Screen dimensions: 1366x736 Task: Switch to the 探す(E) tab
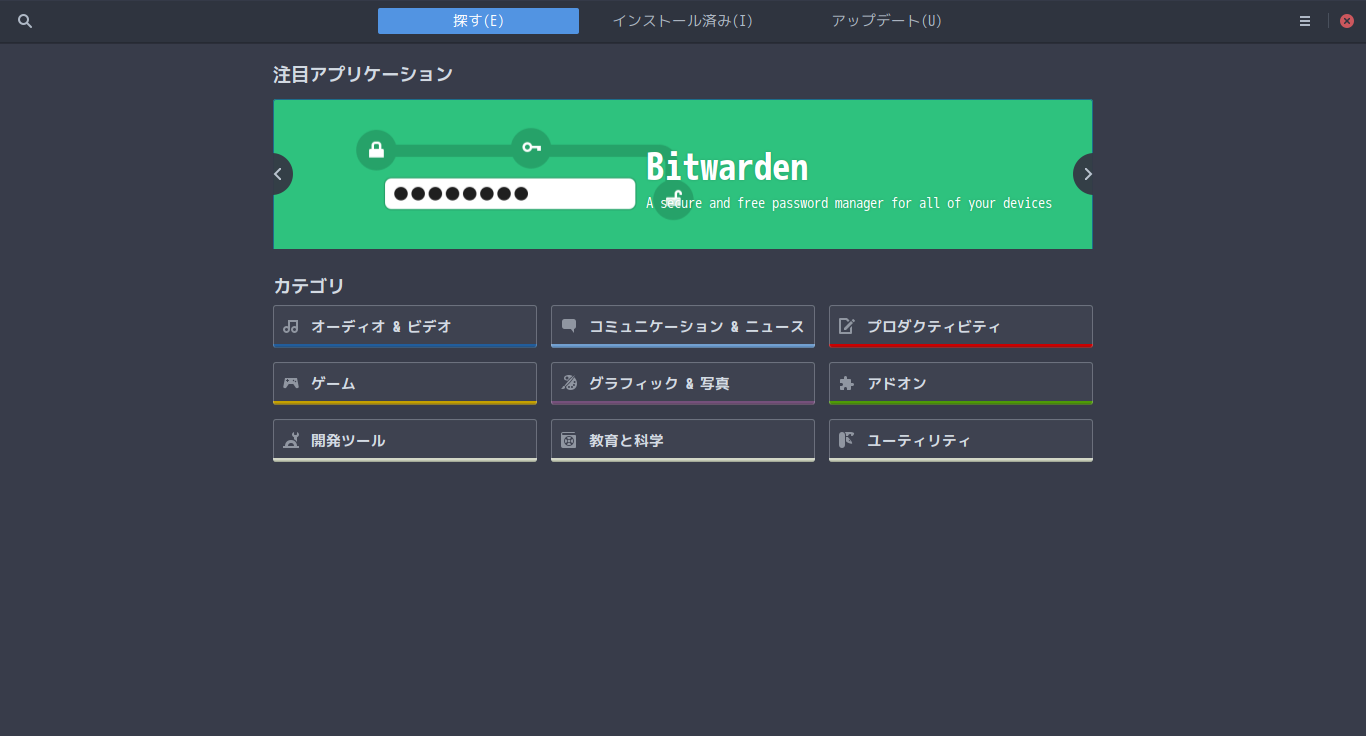tap(478, 21)
